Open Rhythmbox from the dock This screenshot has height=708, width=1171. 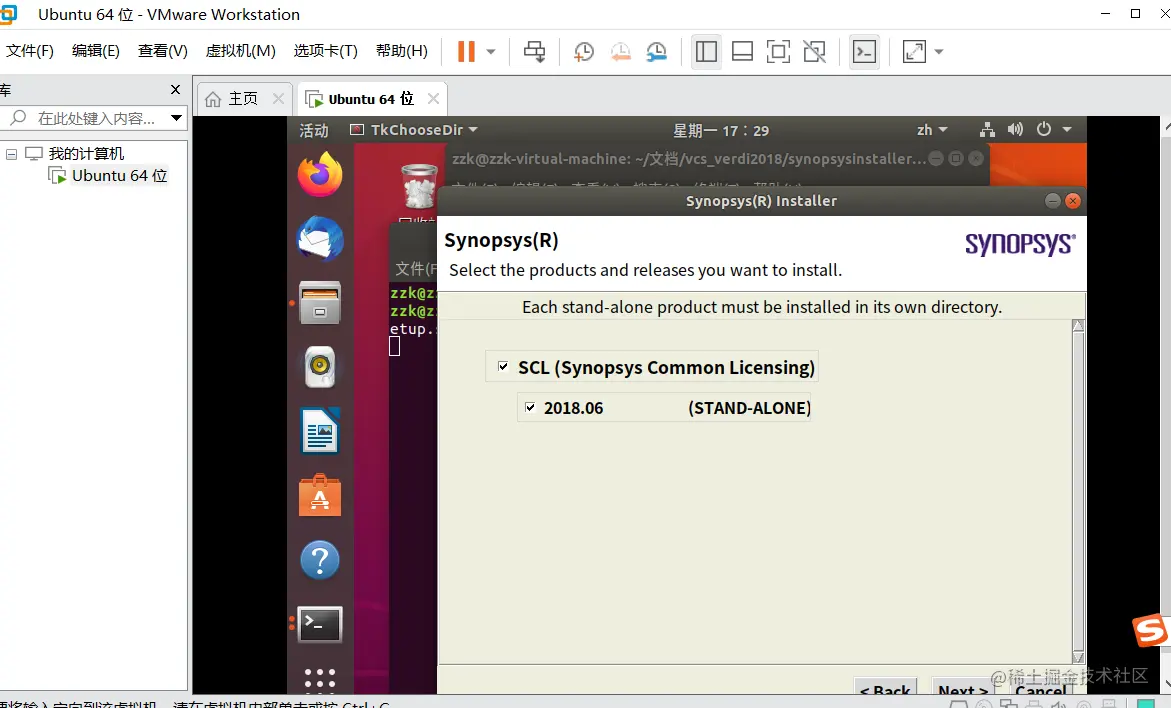[320, 367]
